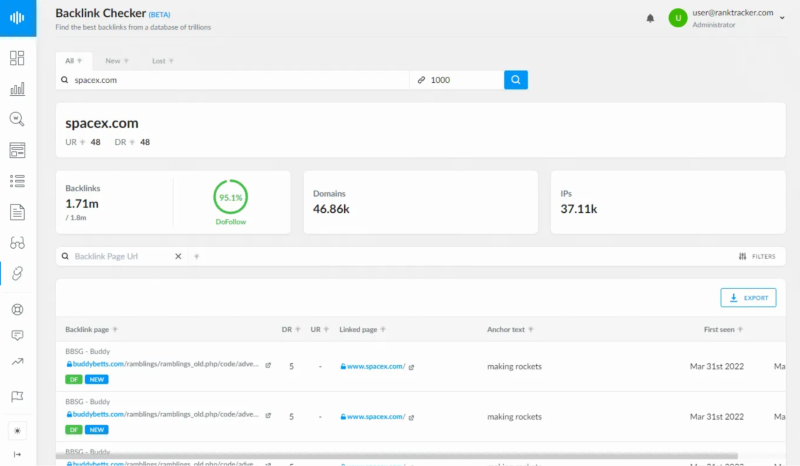Open the flag icon in sidebar

pos(17,396)
